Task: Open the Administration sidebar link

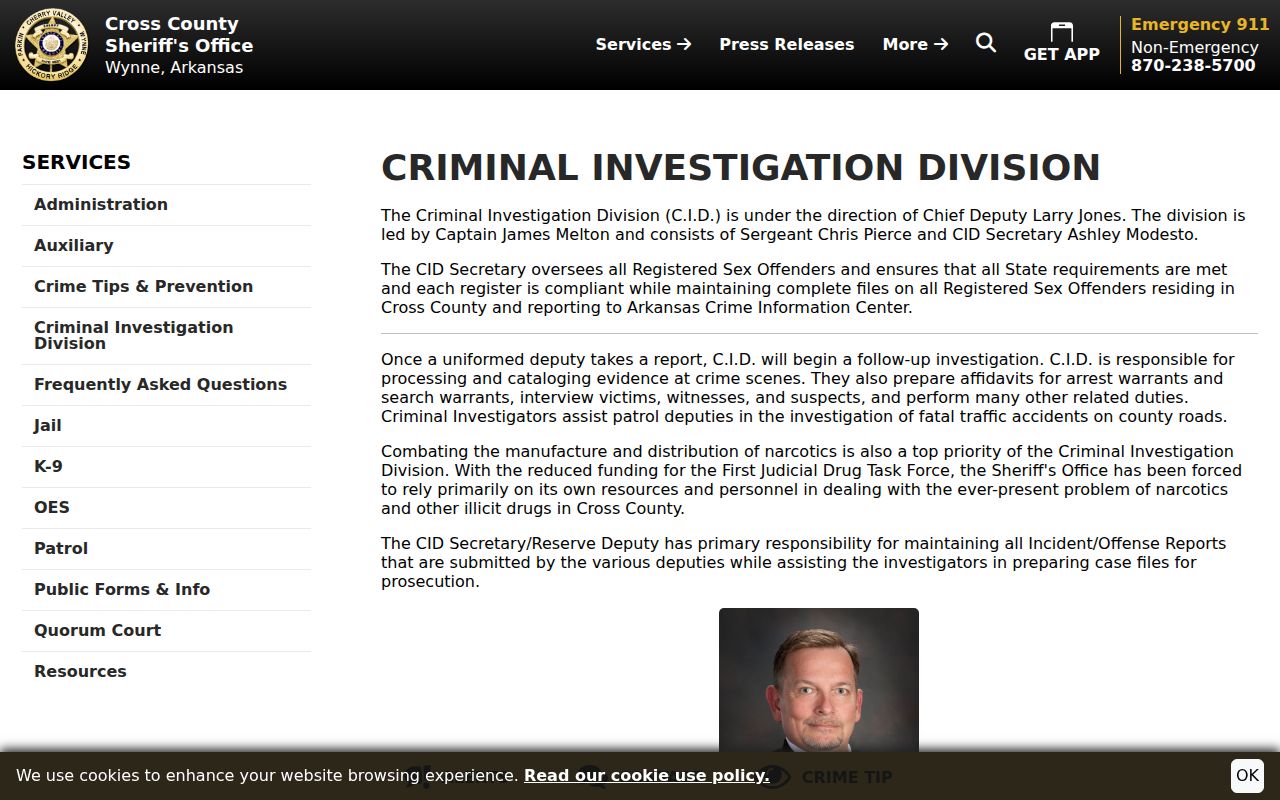Action: (167, 204)
